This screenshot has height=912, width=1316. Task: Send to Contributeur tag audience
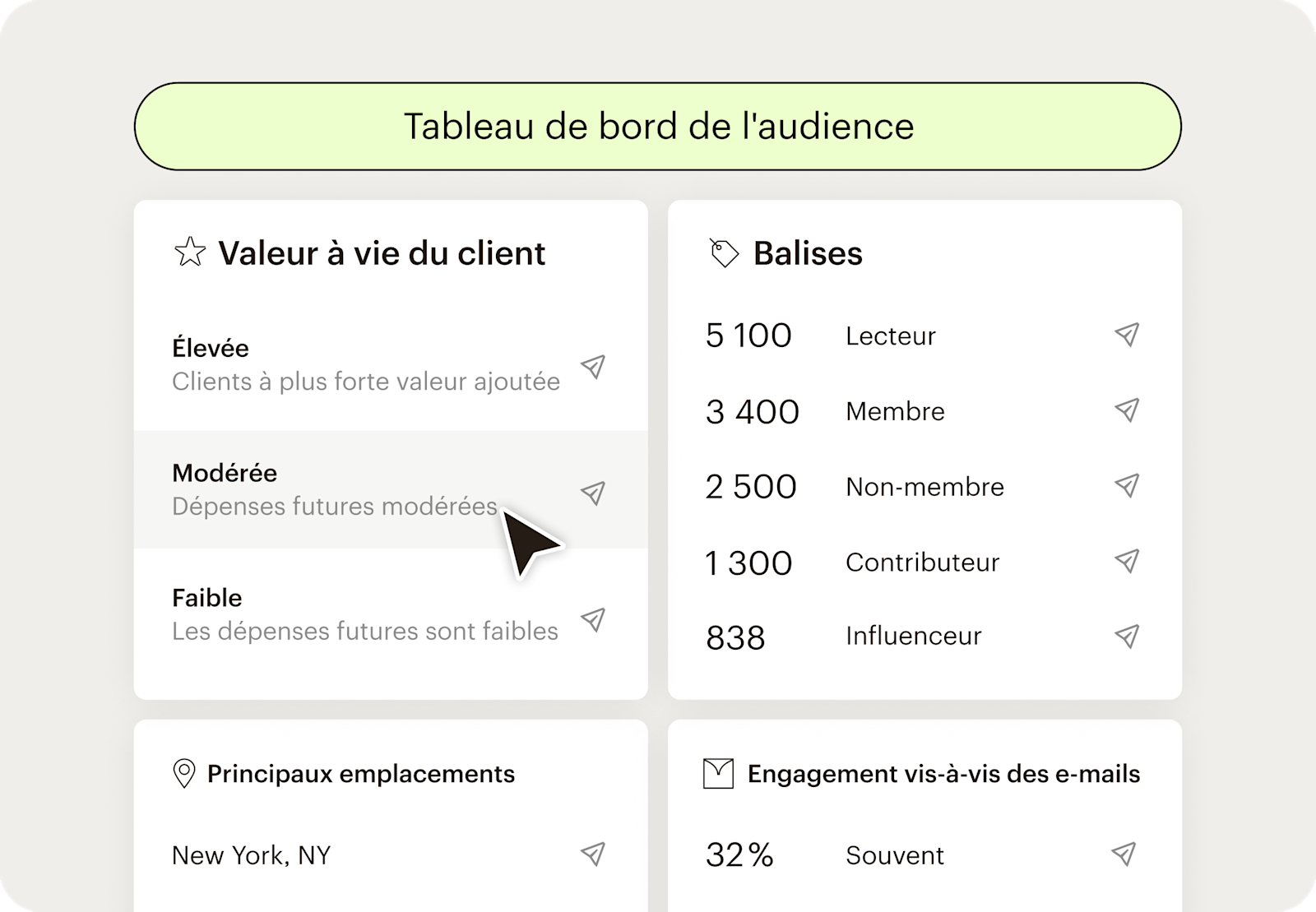[x=1127, y=561]
